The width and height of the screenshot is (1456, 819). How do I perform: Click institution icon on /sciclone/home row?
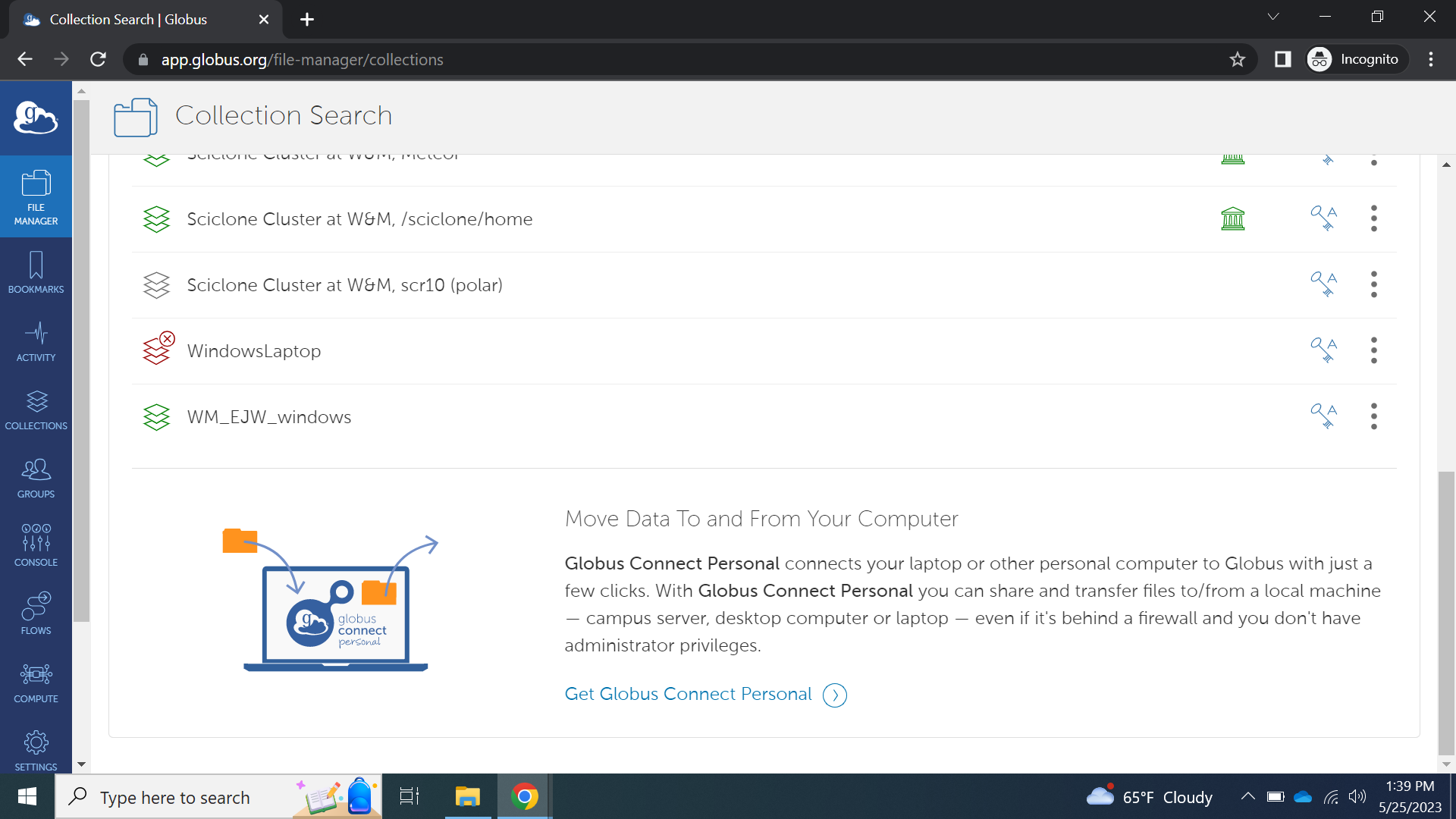coord(1232,219)
